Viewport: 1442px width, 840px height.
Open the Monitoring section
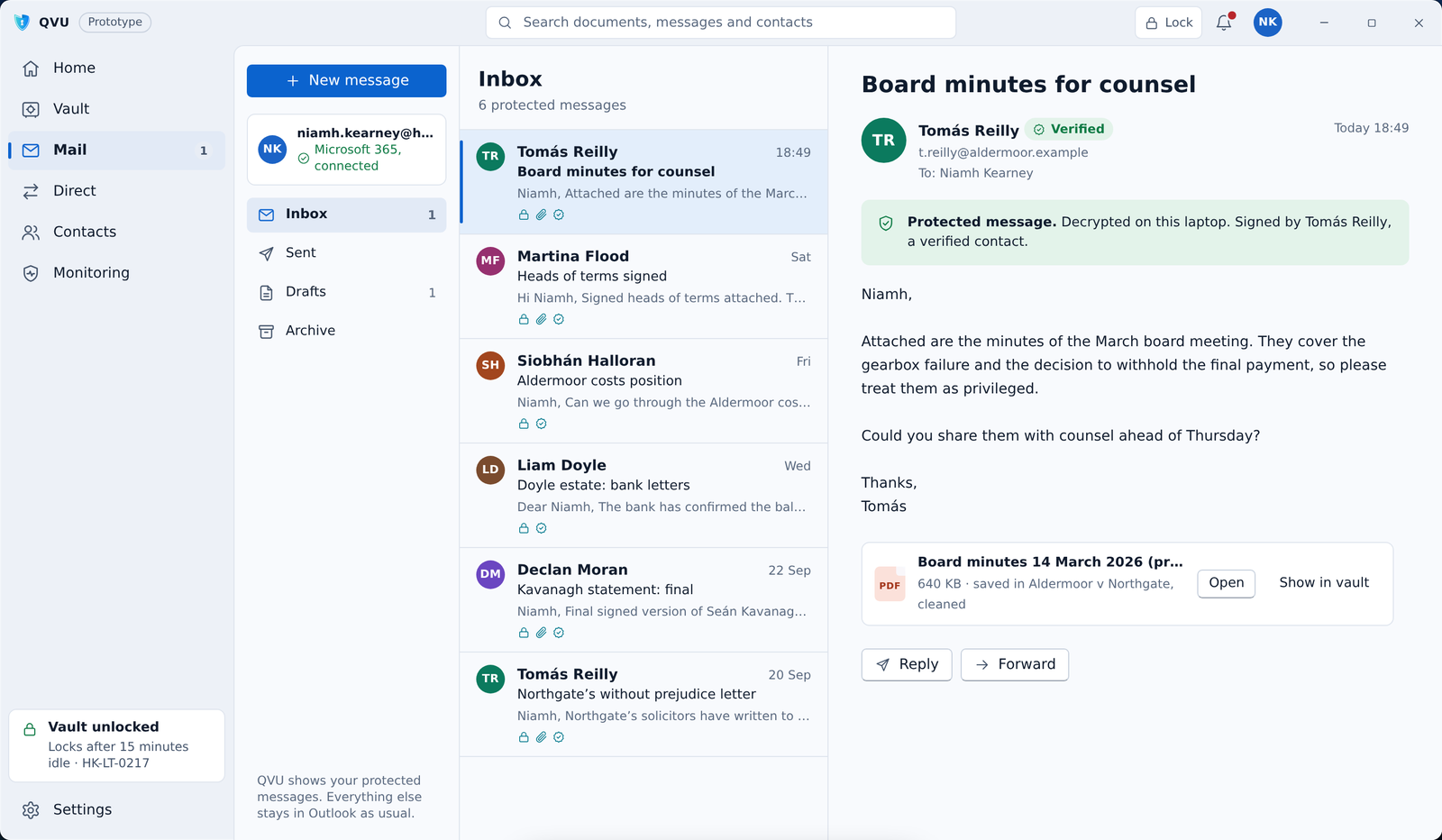coord(116,273)
